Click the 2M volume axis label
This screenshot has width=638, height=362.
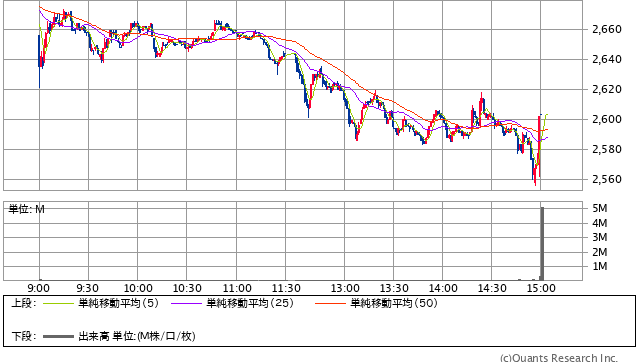tap(600, 252)
